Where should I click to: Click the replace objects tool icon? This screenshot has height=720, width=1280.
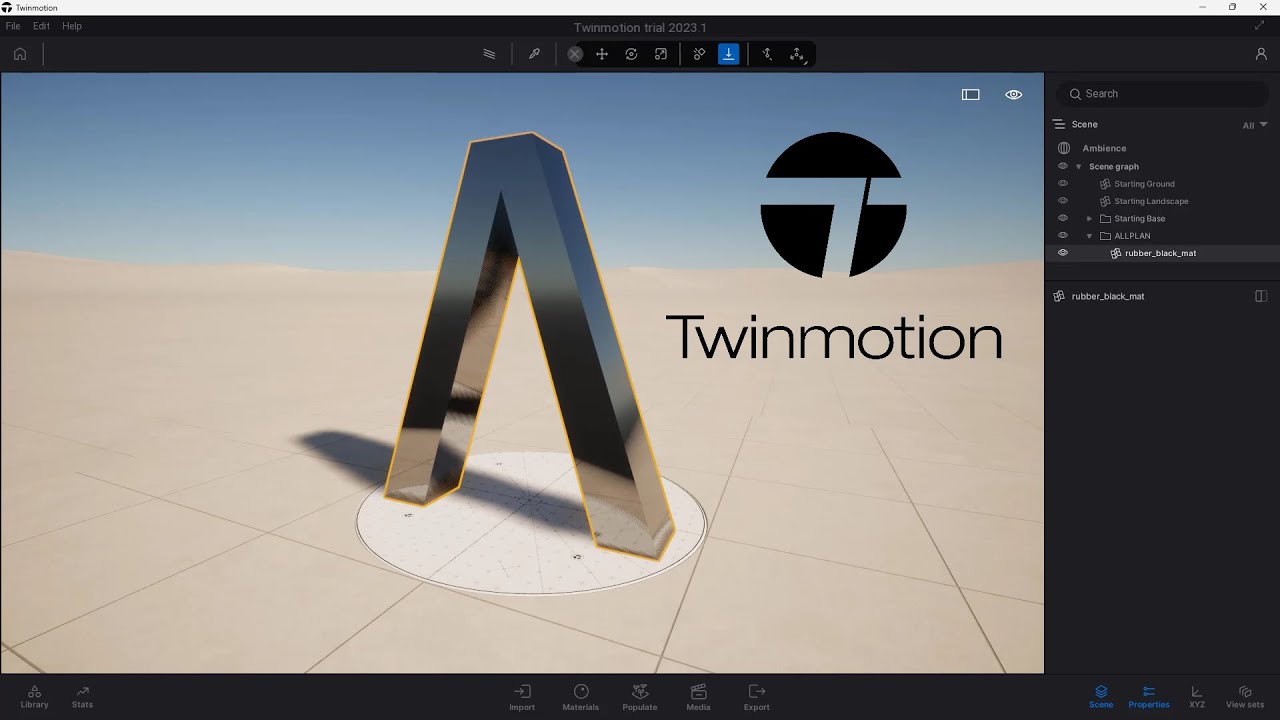coord(700,54)
